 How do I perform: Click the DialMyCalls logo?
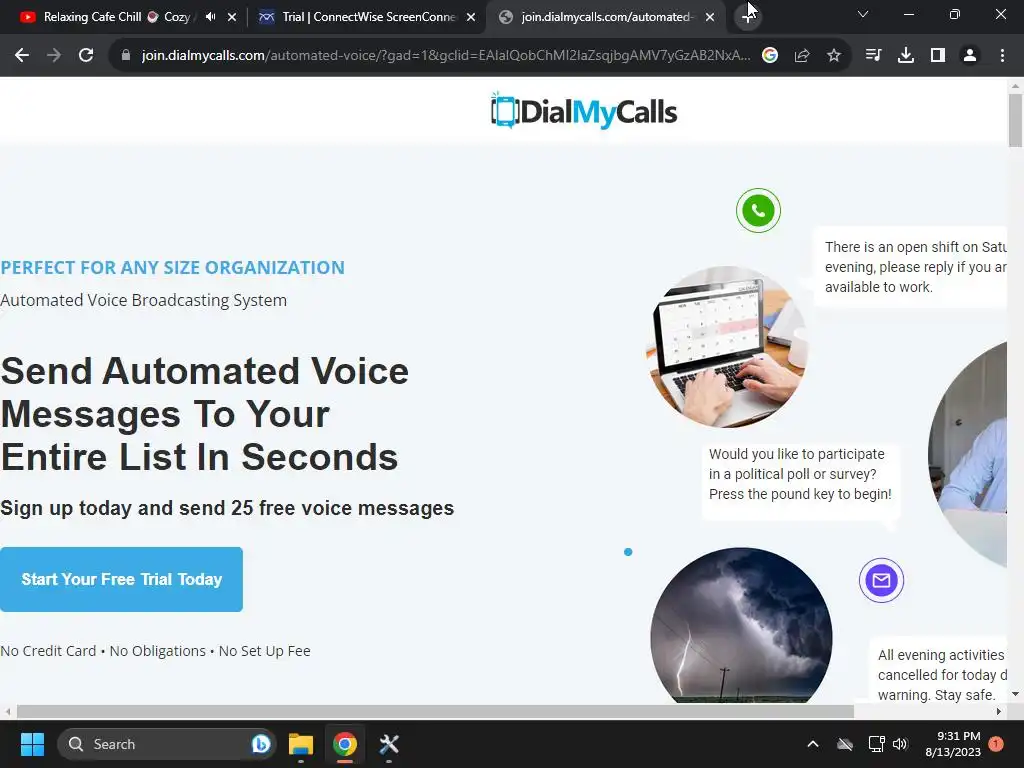click(x=584, y=111)
